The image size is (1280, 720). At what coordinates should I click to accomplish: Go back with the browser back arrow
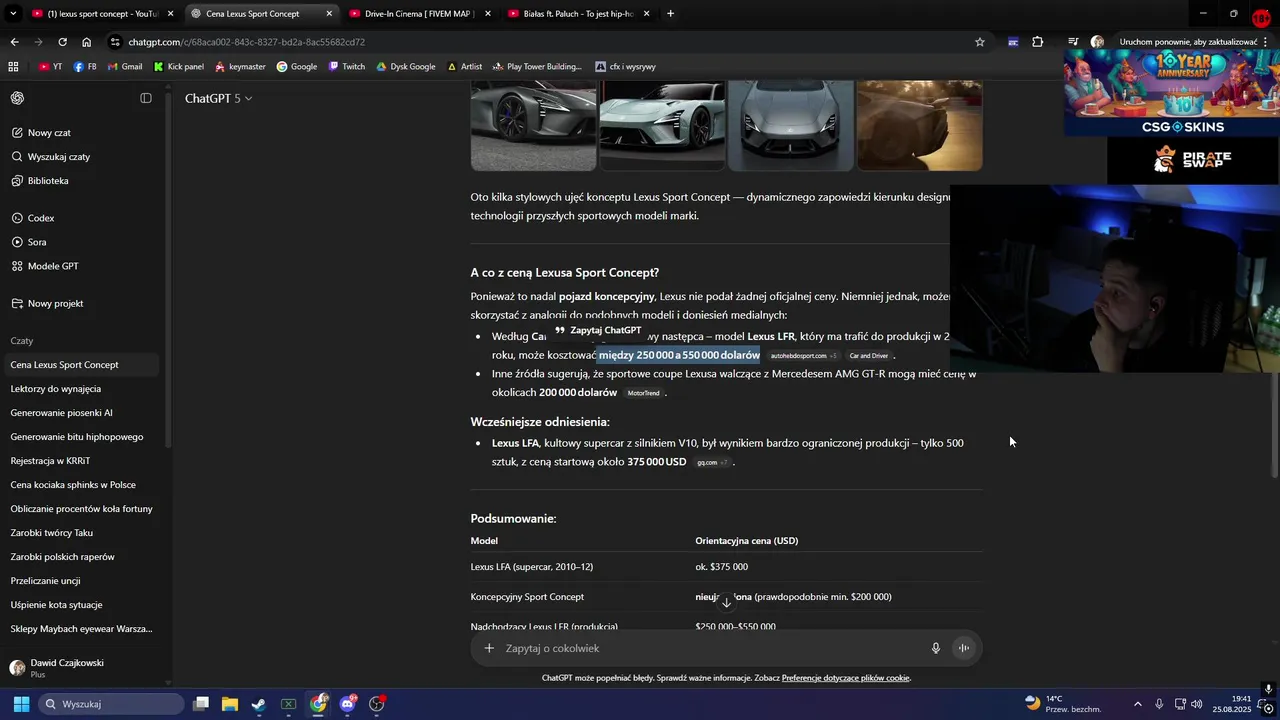point(14,42)
